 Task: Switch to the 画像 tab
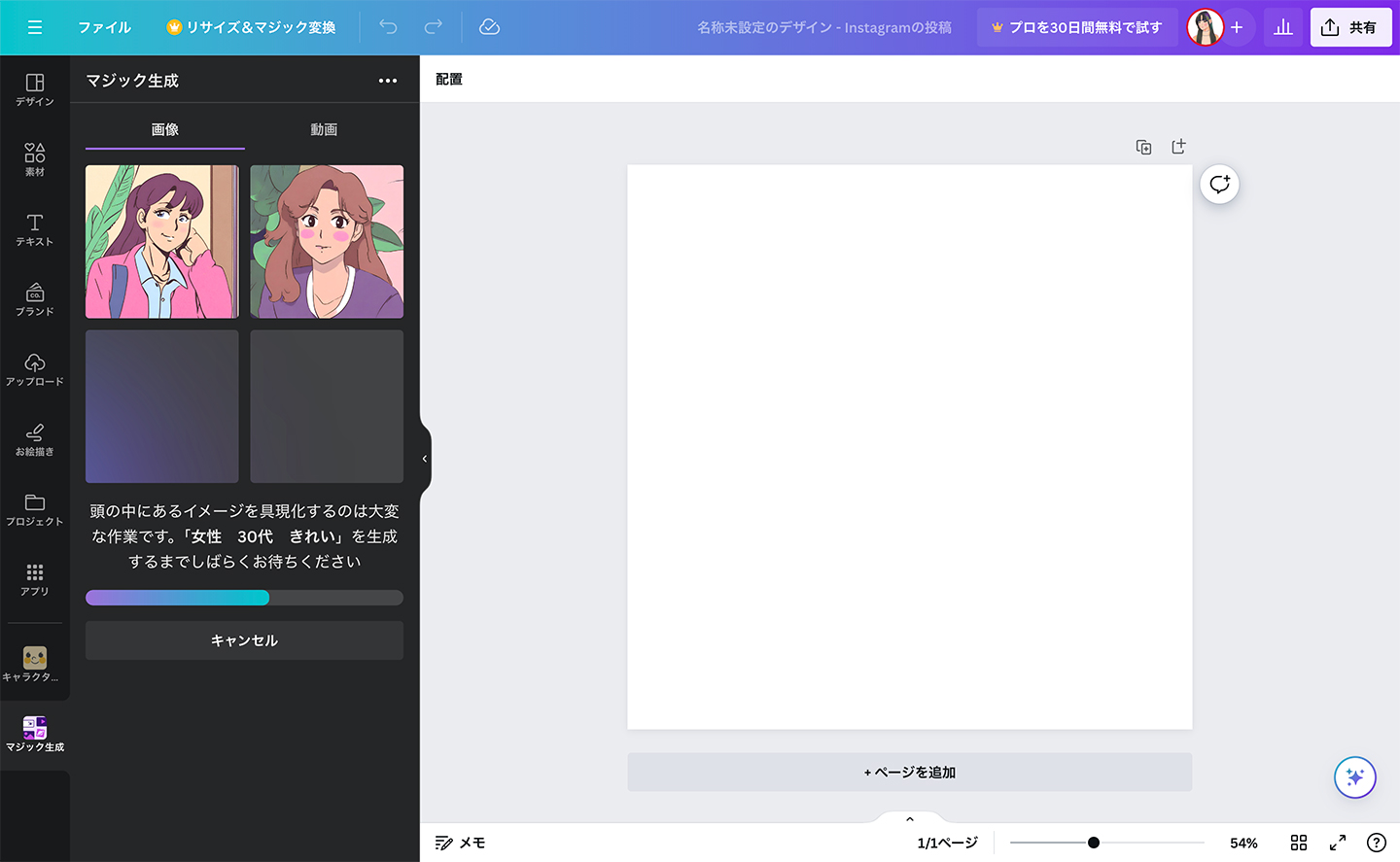point(165,129)
